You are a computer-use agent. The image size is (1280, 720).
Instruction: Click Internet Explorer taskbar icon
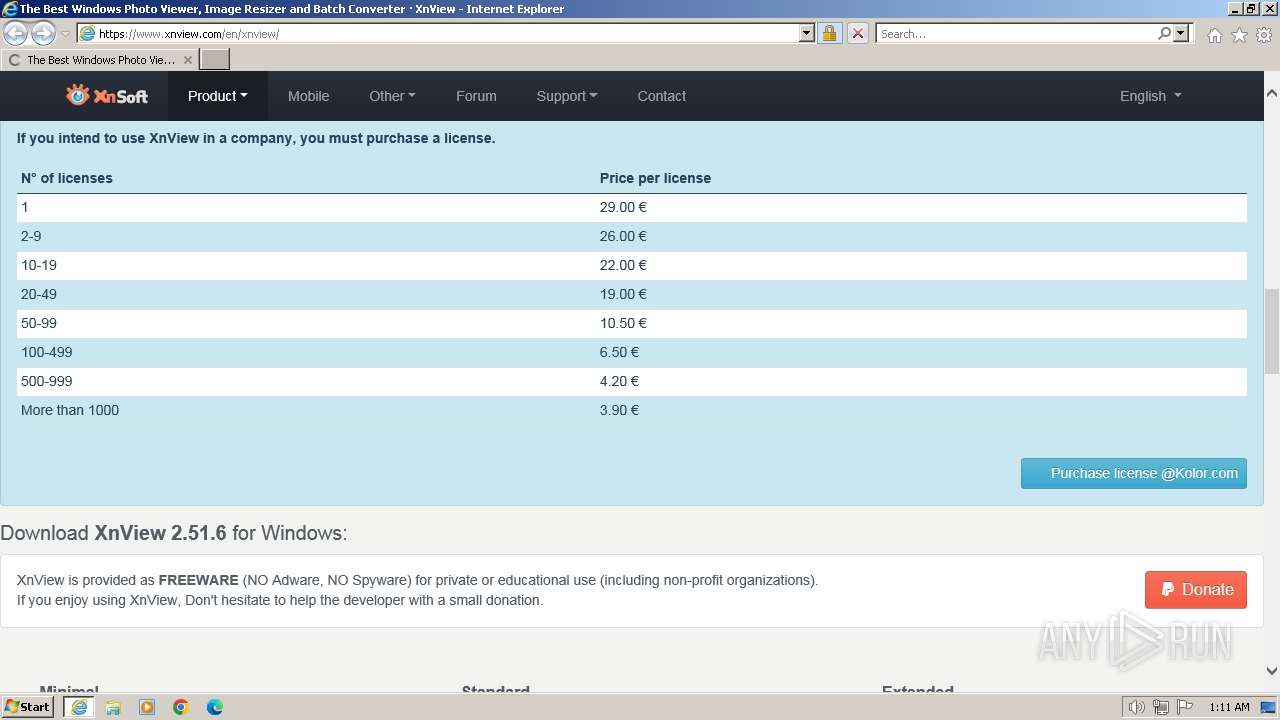[x=78, y=707]
